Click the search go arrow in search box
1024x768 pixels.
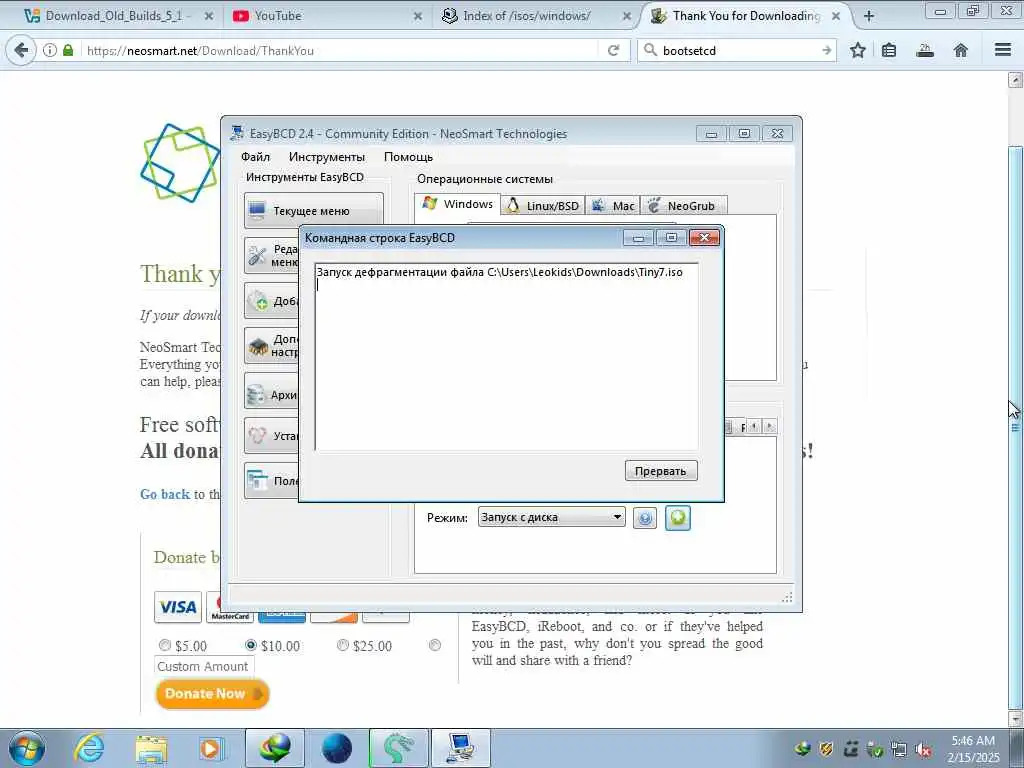coord(826,50)
